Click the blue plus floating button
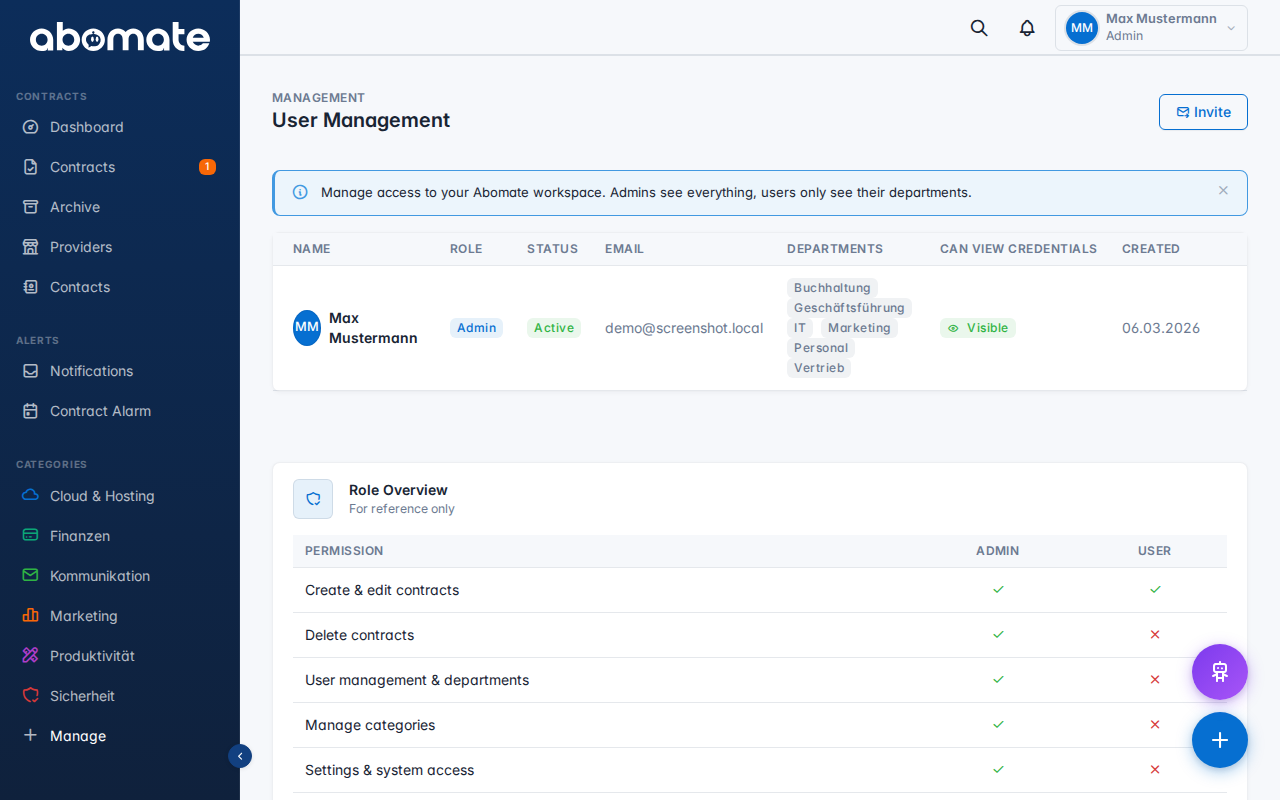 tap(1220, 740)
